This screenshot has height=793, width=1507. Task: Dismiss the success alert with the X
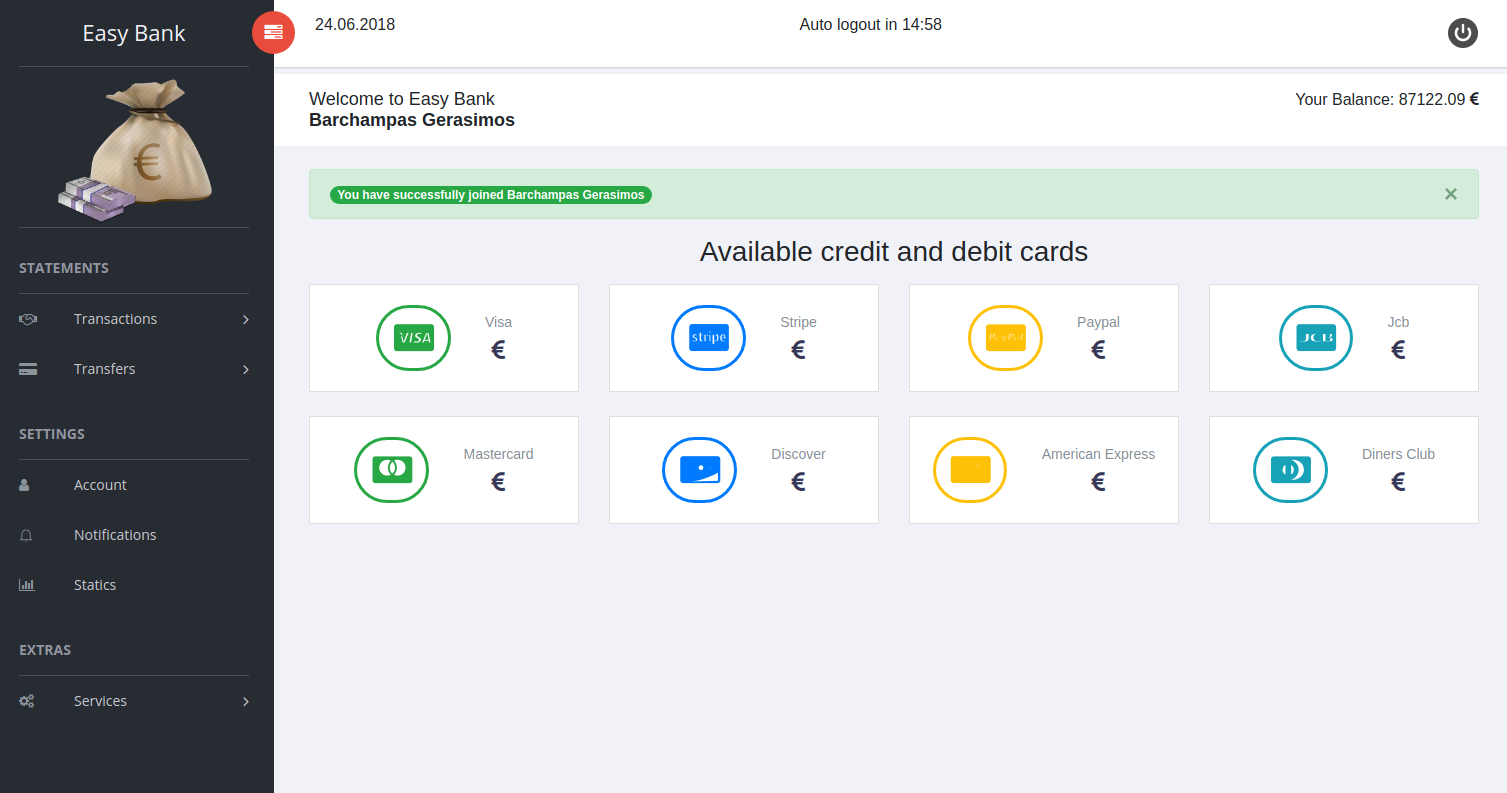(x=1451, y=194)
